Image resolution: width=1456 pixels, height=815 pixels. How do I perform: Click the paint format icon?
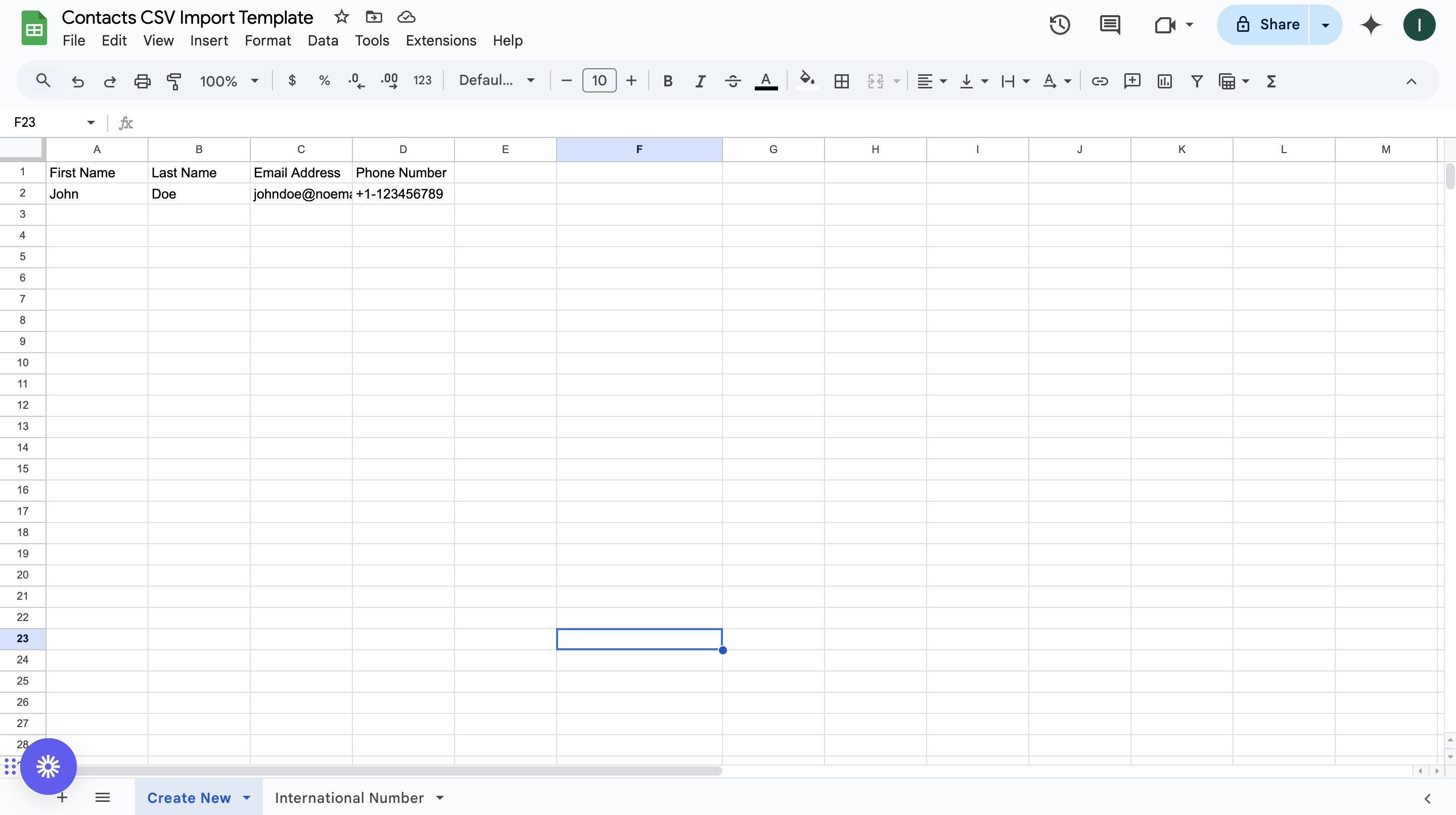click(x=174, y=81)
